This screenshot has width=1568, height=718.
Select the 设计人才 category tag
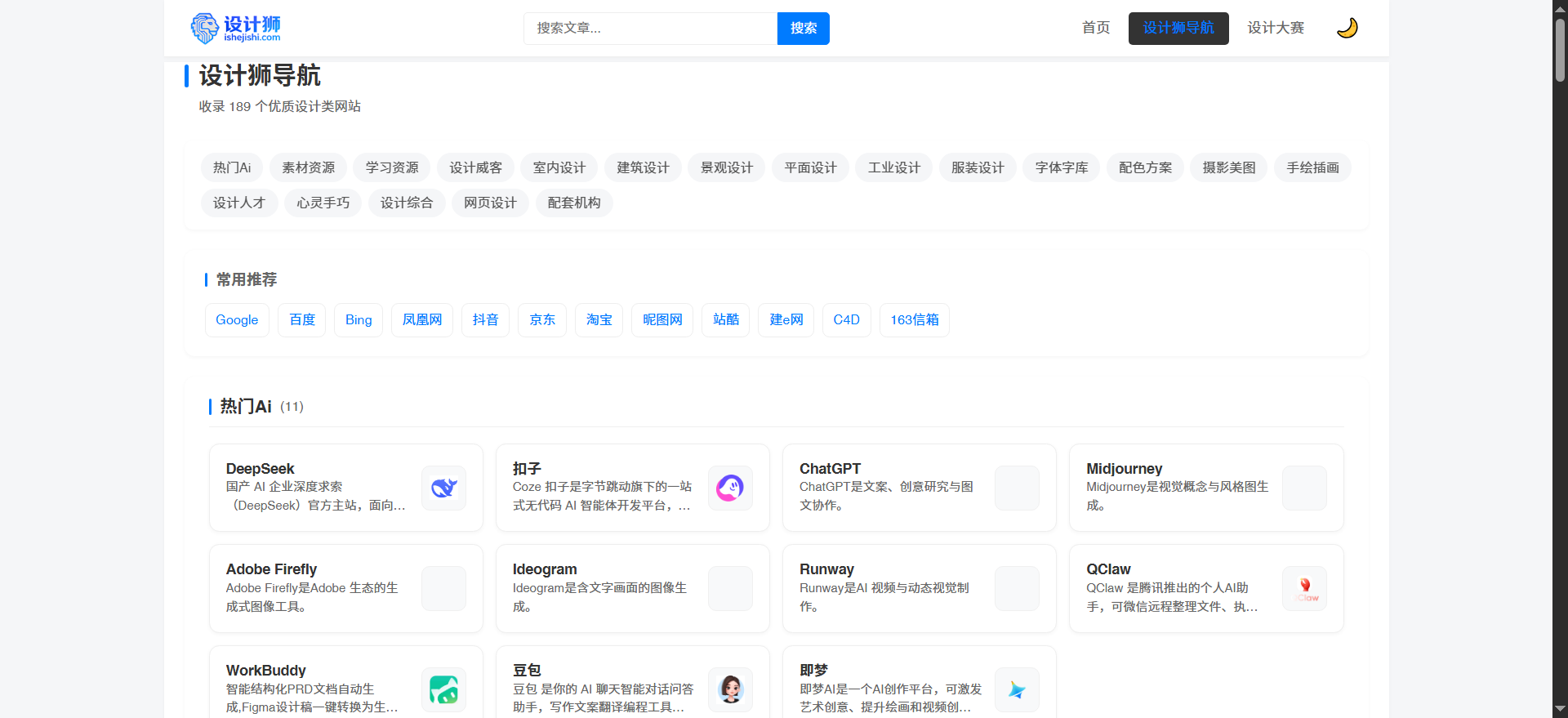tap(239, 203)
